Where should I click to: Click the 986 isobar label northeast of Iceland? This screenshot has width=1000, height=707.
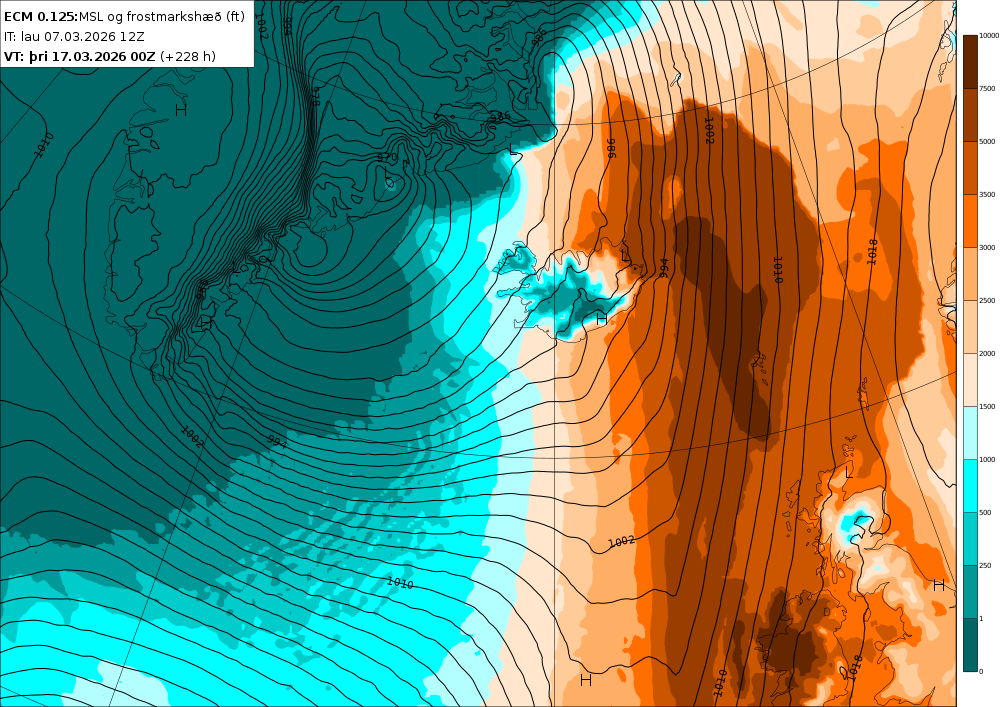point(611,148)
